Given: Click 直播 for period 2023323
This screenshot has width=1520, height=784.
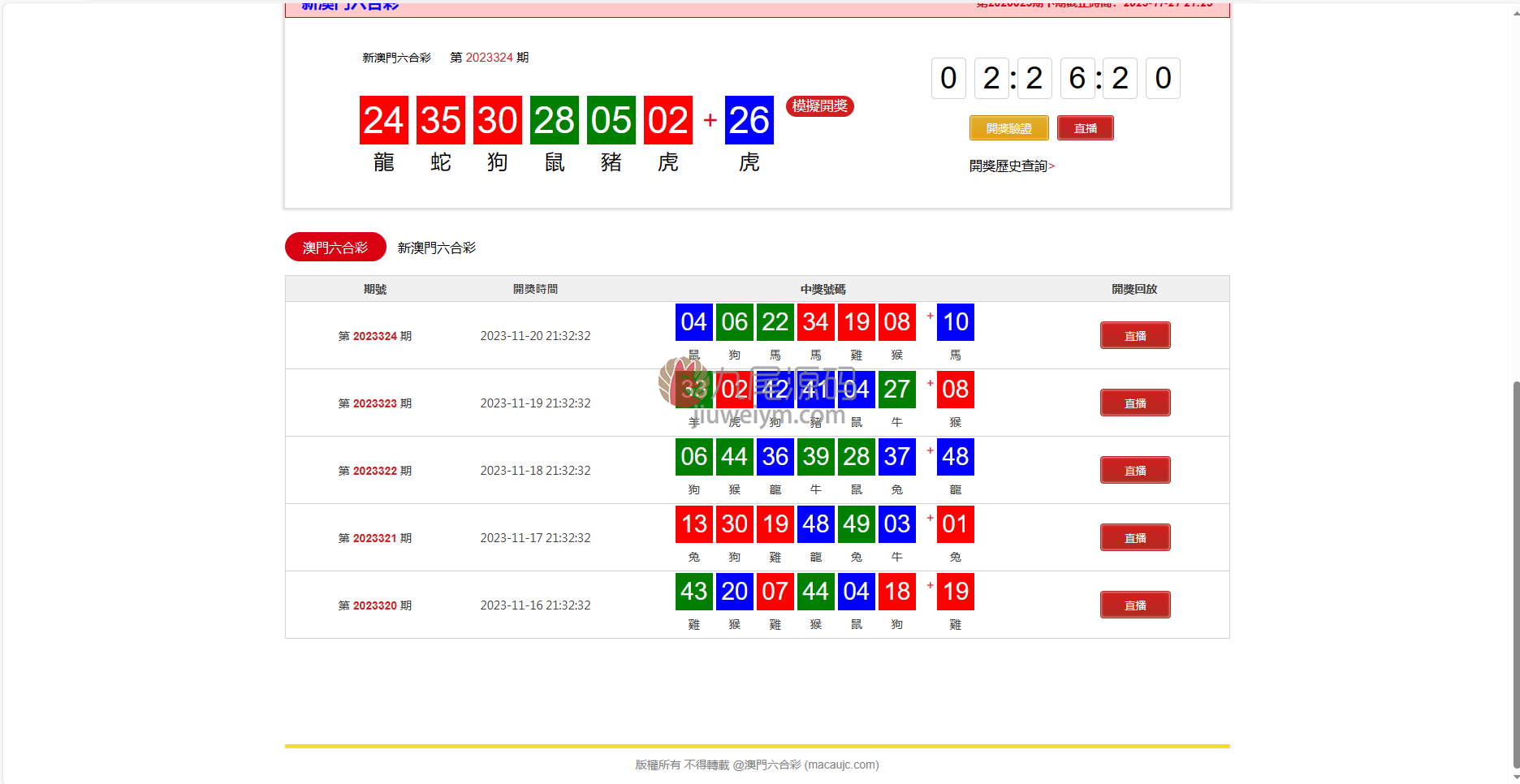Looking at the screenshot, I should tap(1135, 403).
